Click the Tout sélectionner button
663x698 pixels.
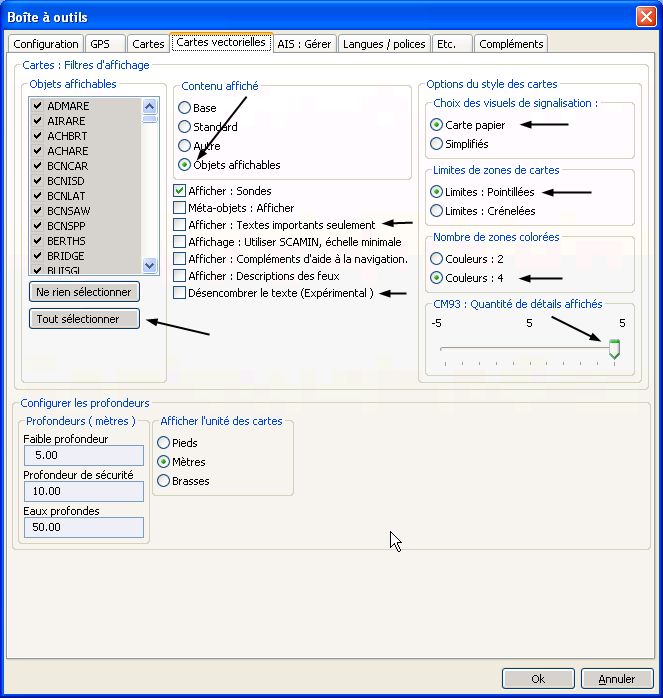[x=84, y=319]
